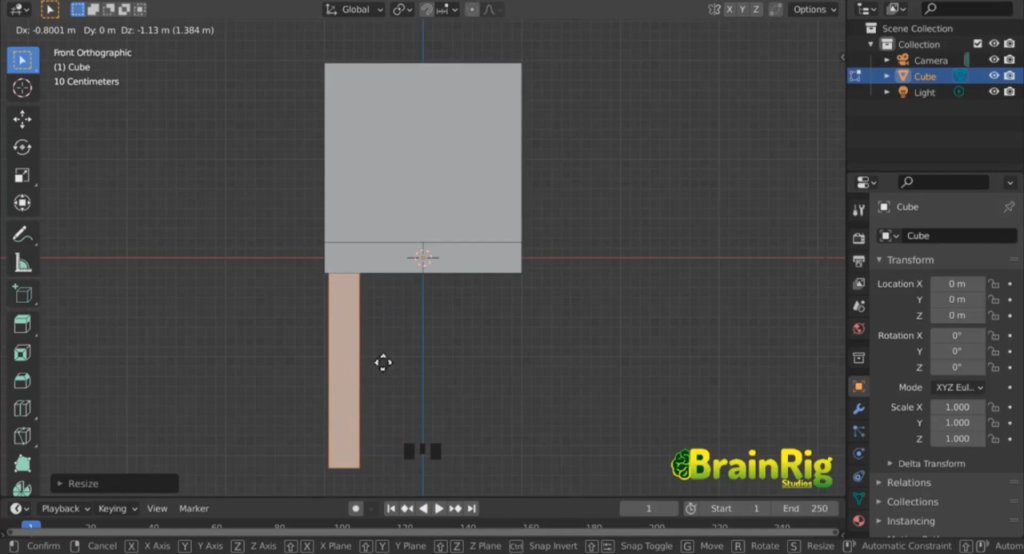Open the Scene properties tab
1024x554 pixels.
859,306
